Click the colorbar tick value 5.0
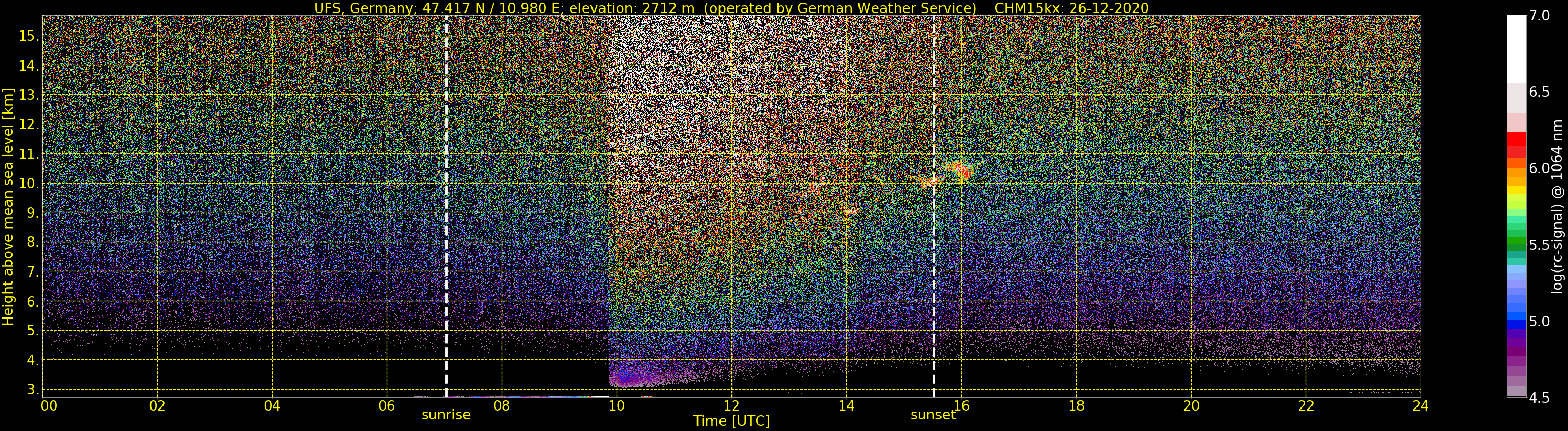Viewport: 1568px width, 431px height. click(1539, 321)
